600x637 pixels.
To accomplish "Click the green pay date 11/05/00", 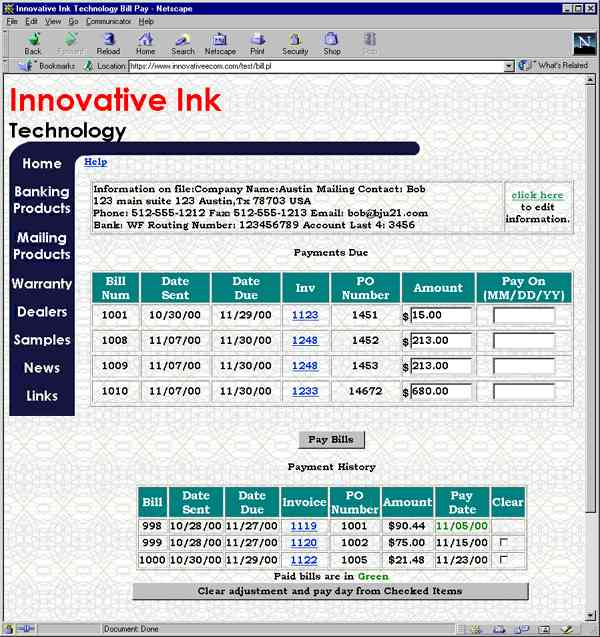I will [x=462, y=526].
